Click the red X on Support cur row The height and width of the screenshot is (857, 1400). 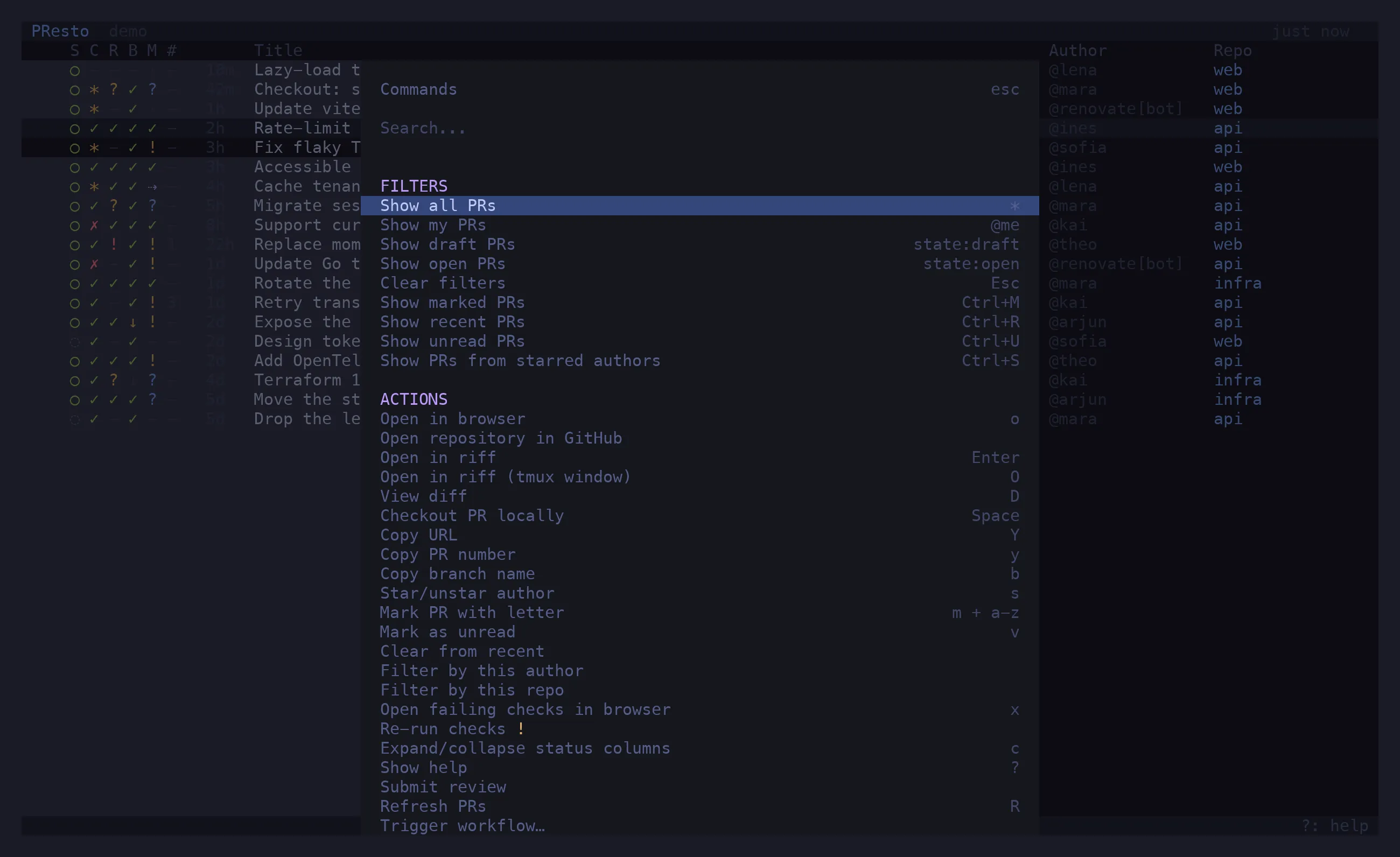click(94, 226)
